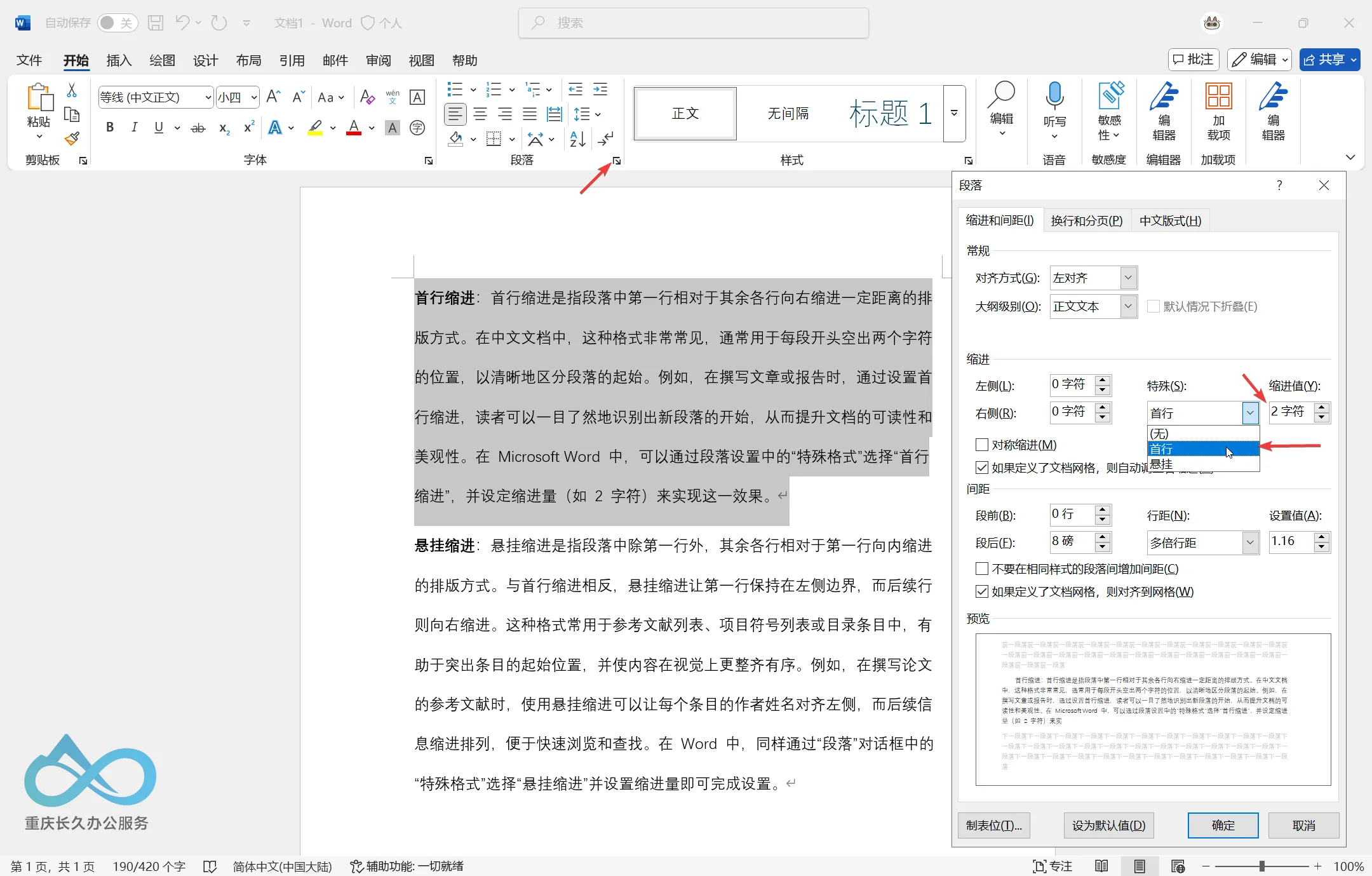
Task: Check don't add spacing between same-style paragraphs
Action: (982, 569)
